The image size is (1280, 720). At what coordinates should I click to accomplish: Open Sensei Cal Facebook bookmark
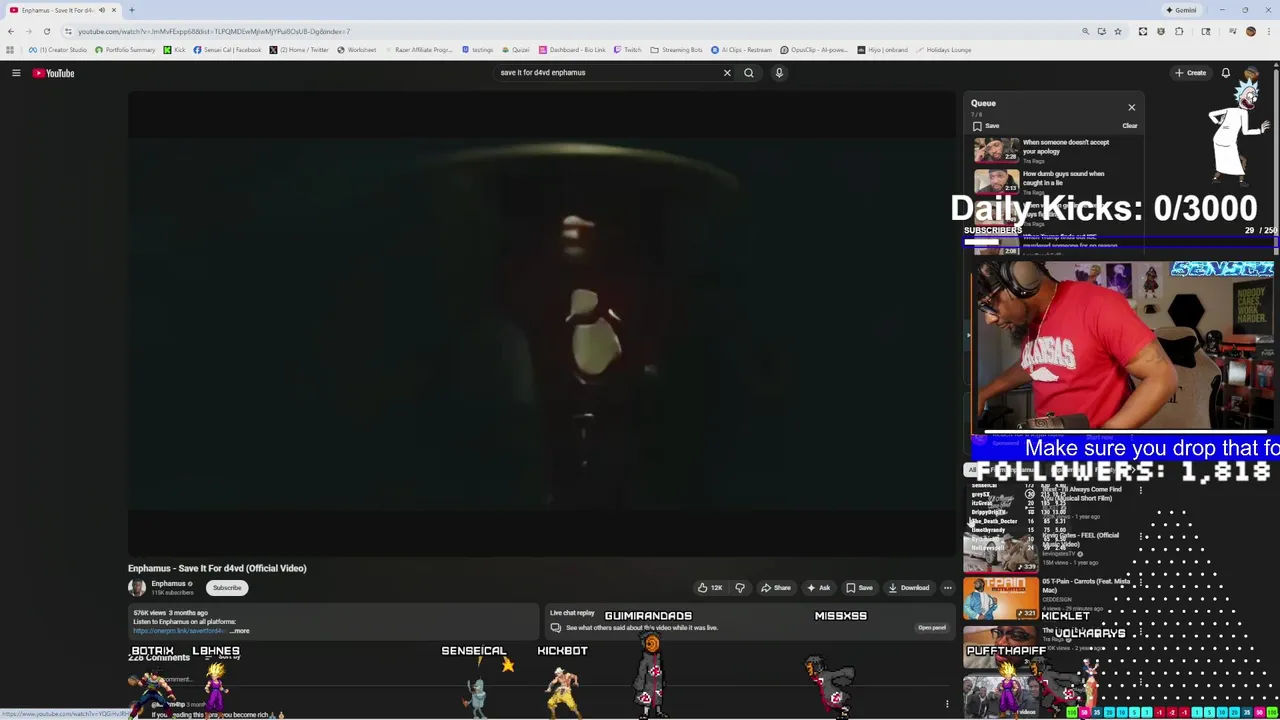click(227, 50)
